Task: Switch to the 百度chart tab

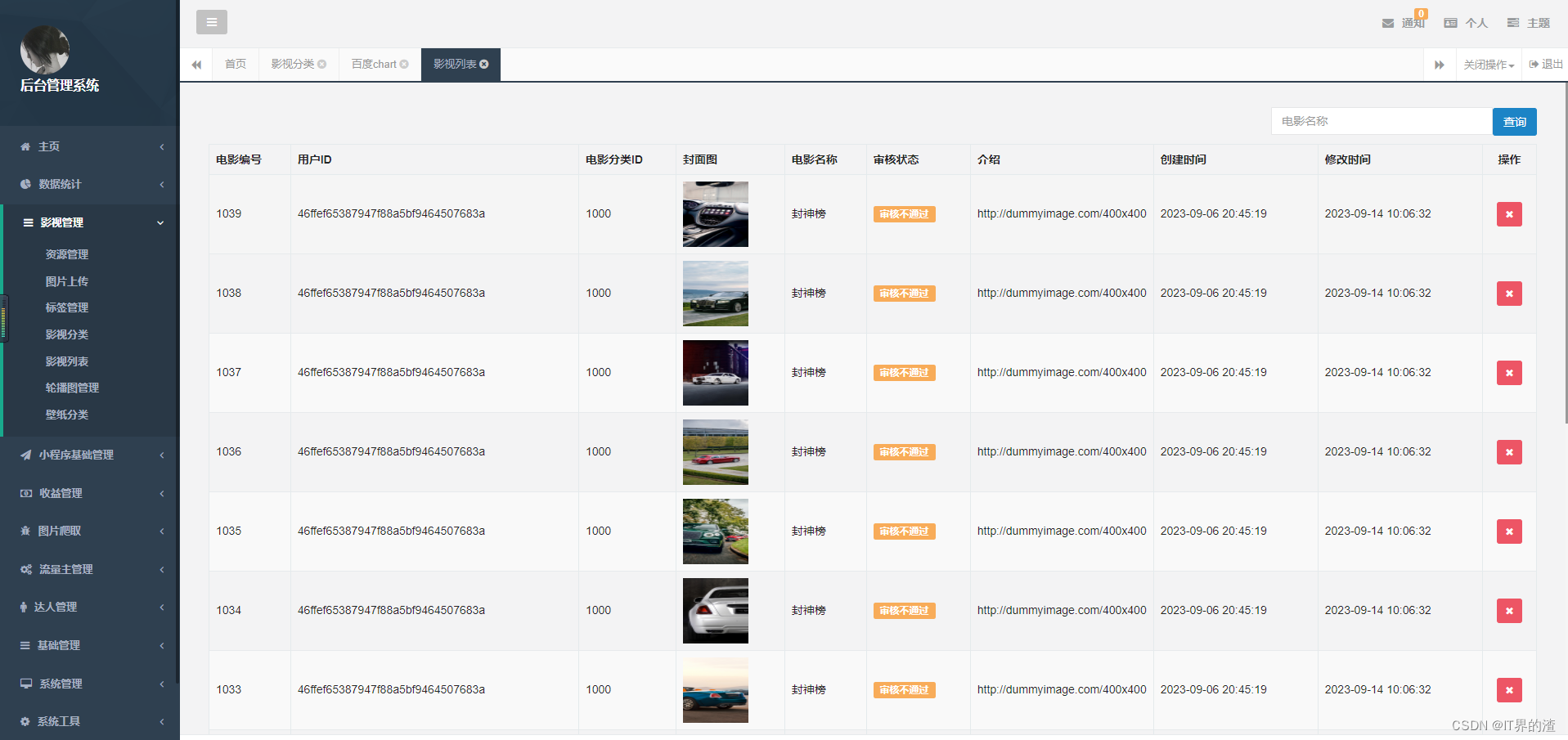Action: pyautogui.click(x=374, y=64)
